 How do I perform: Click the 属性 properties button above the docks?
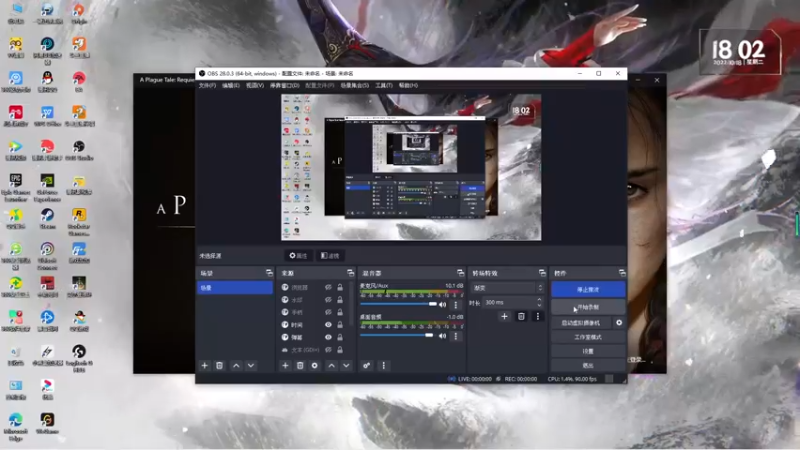298,256
